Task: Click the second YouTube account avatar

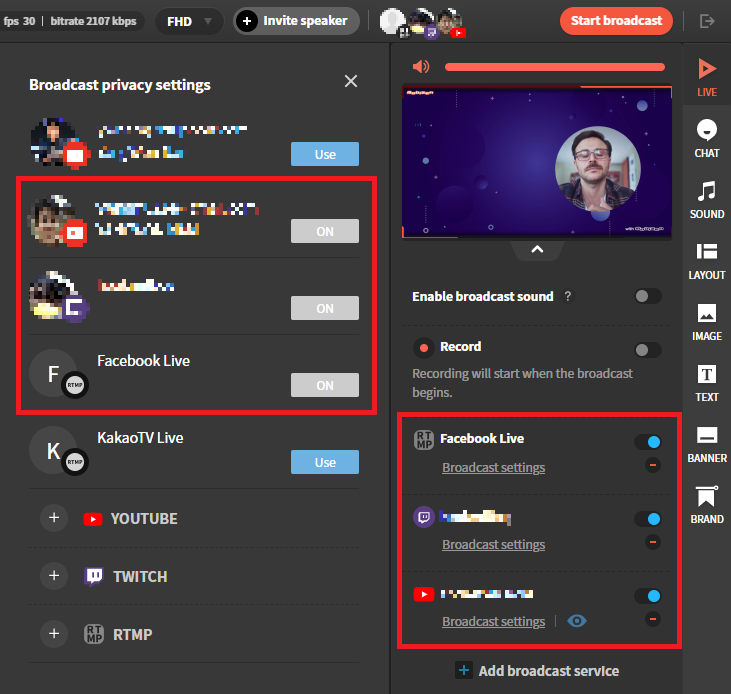Action: point(51,218)
